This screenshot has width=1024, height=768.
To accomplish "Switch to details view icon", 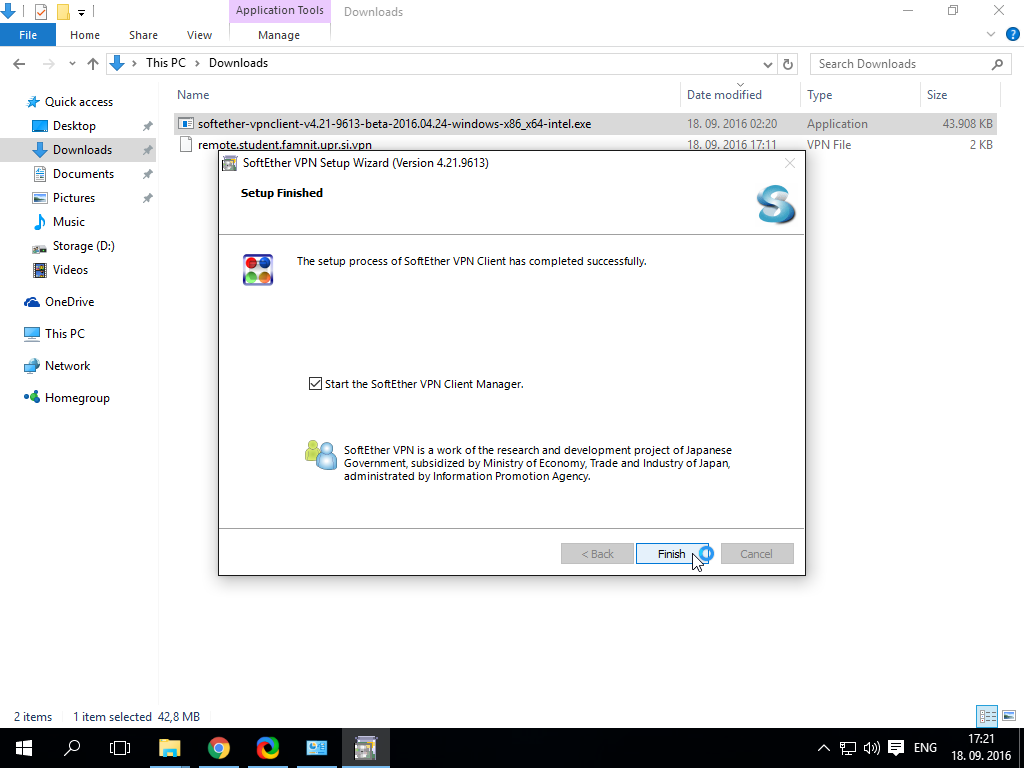I will pyautogui.click(x=987, y=716).
